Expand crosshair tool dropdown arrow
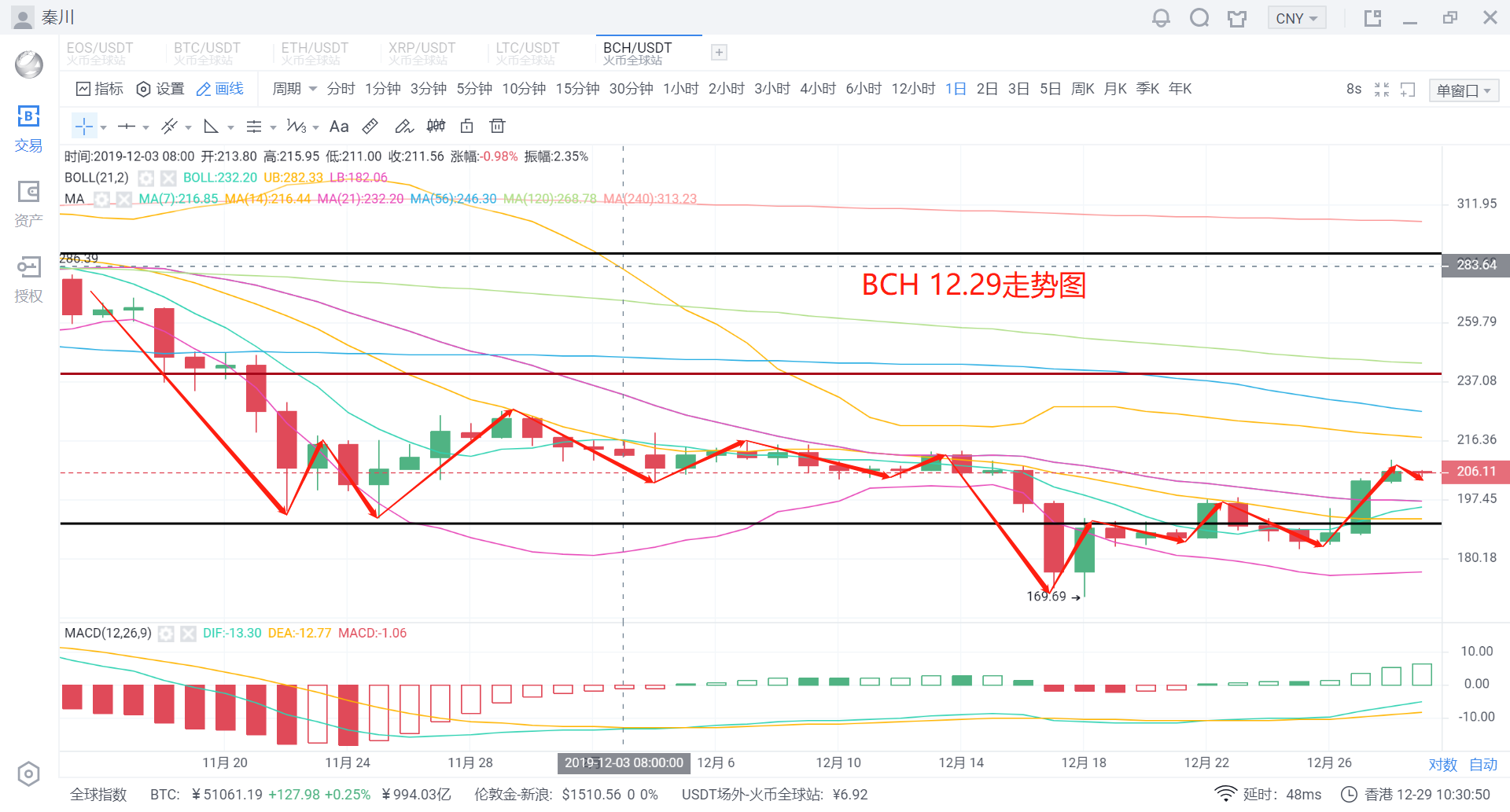 (103, 127)
